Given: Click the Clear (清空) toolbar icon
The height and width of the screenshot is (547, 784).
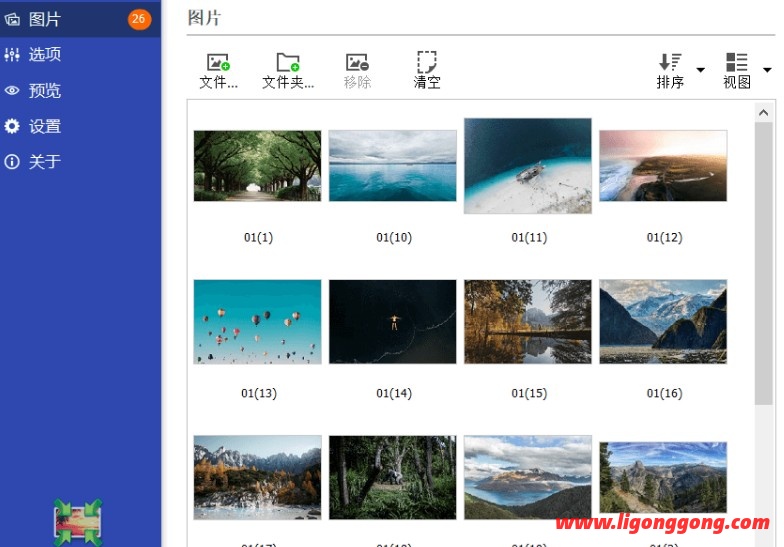Looking at the screenshot, I should pyautogui.click(x=427, y=63).
